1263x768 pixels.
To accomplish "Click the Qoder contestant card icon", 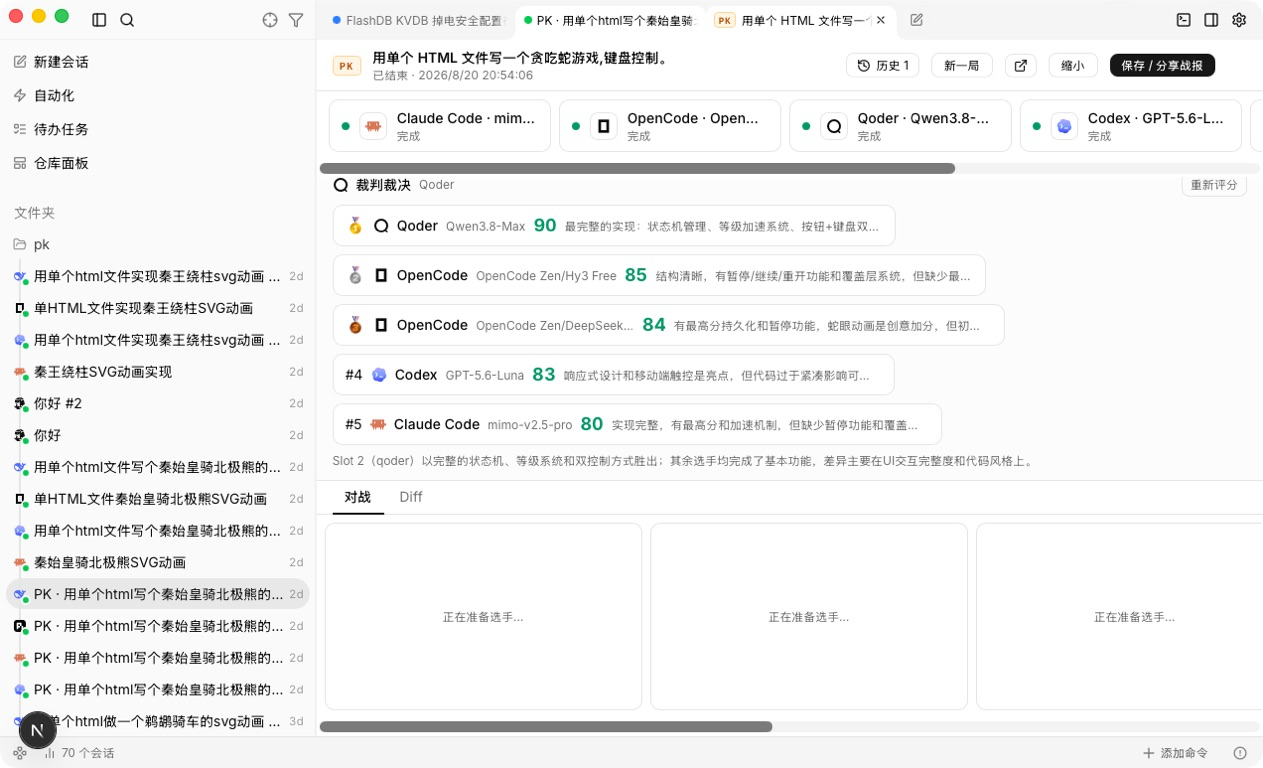I will [834, 126].
